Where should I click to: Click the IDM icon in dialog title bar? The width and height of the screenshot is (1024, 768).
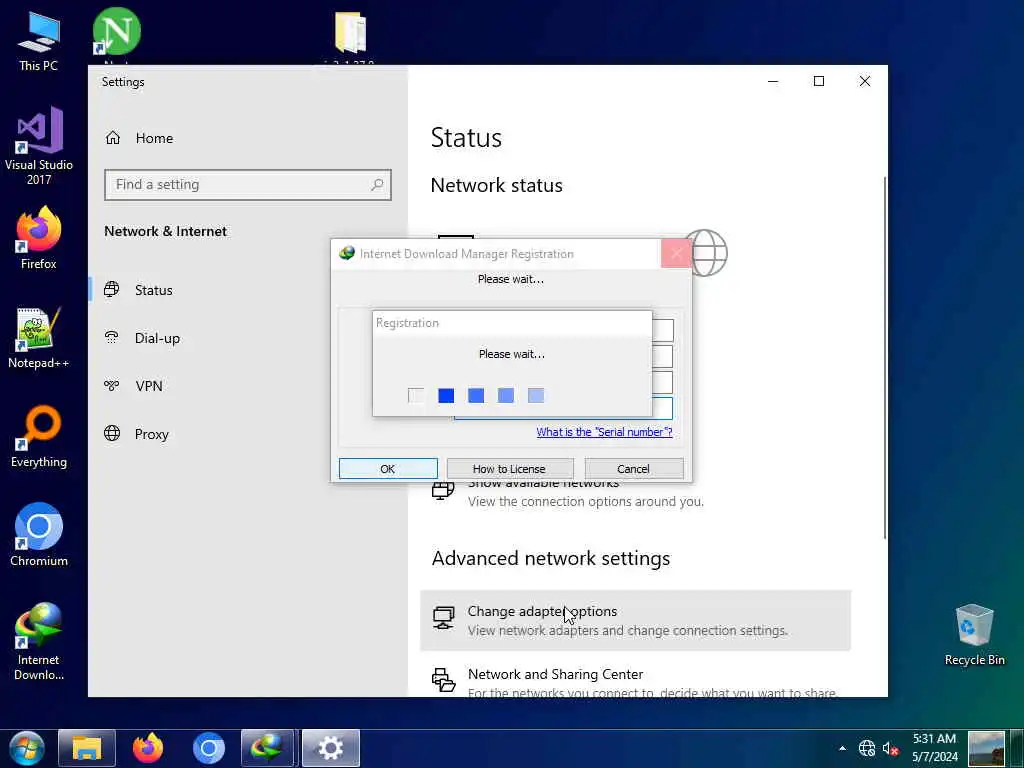coord(347,253)
